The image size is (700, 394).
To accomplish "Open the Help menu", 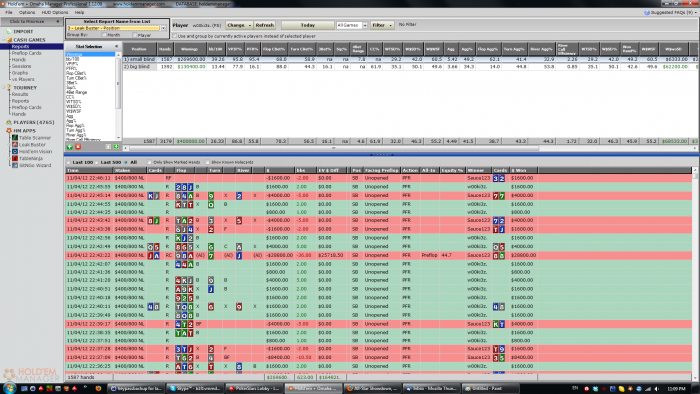I will tap(79, 12).
